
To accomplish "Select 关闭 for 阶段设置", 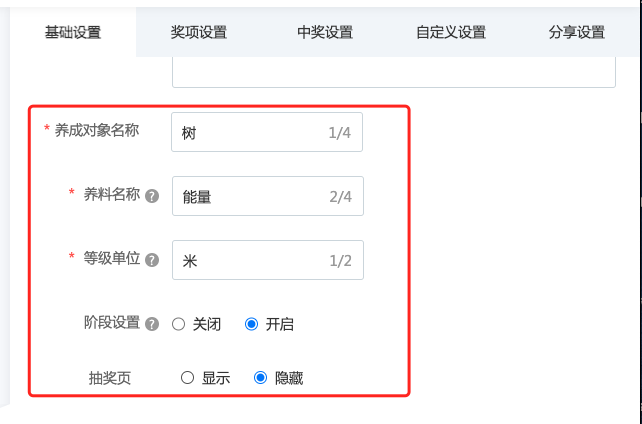I will coord(179,324).
